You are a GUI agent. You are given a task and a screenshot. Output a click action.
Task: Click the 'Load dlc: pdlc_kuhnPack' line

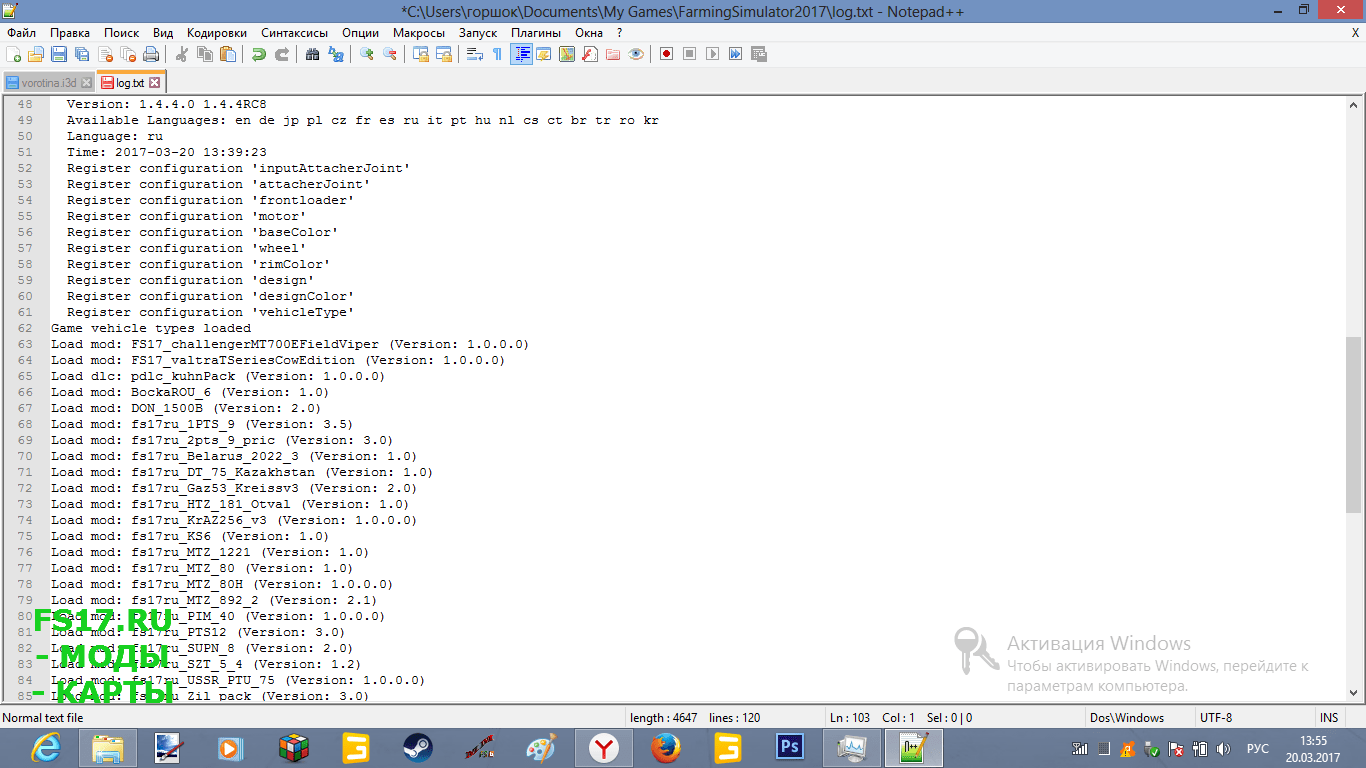(x=218, y=376)
